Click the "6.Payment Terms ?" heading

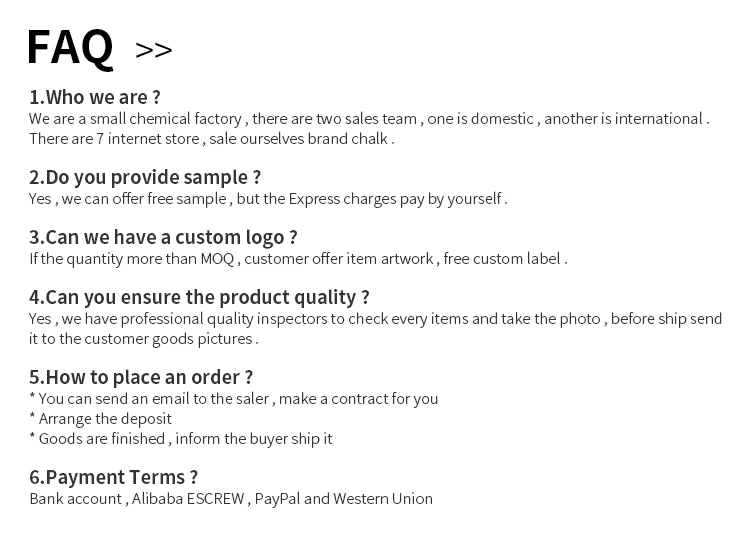(114, 477)
